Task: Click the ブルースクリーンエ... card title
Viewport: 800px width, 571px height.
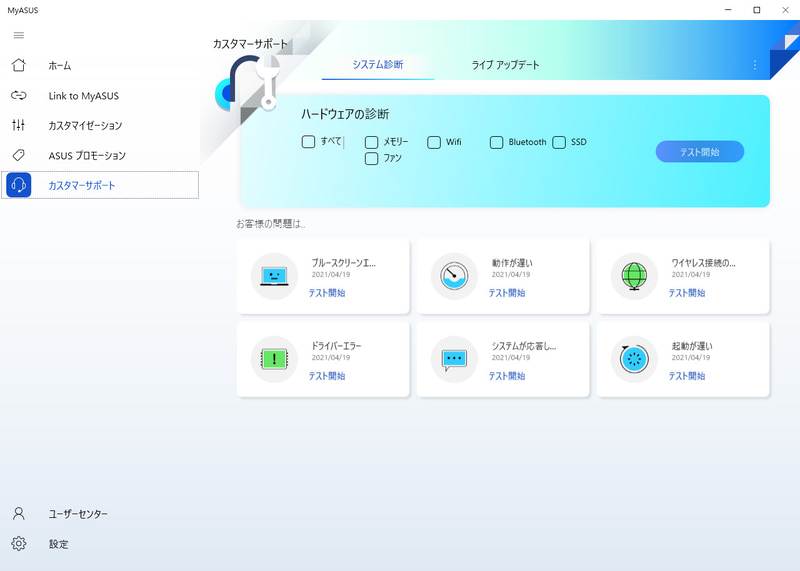Action: coord(343,263)
